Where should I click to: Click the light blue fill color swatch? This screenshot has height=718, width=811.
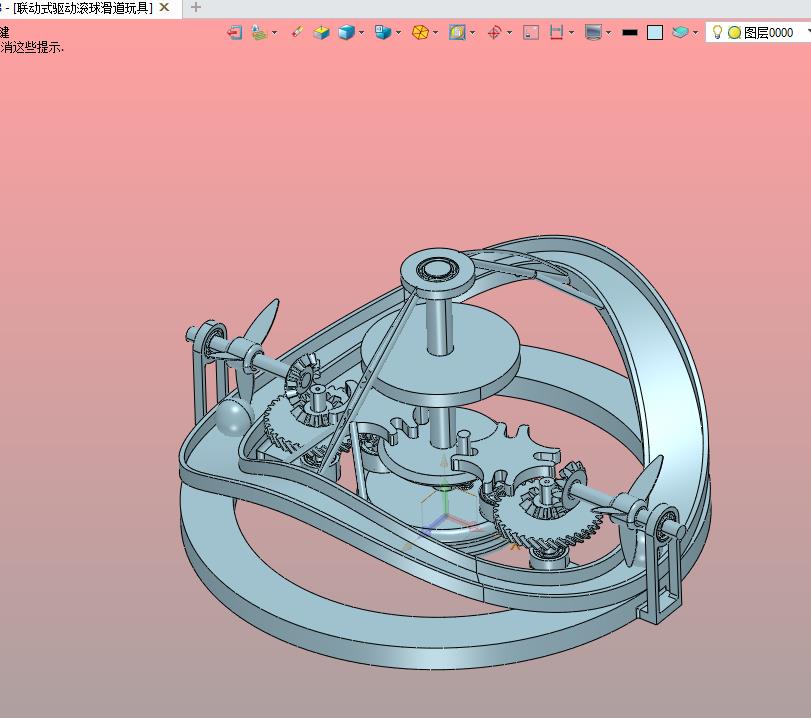(655, 33)
